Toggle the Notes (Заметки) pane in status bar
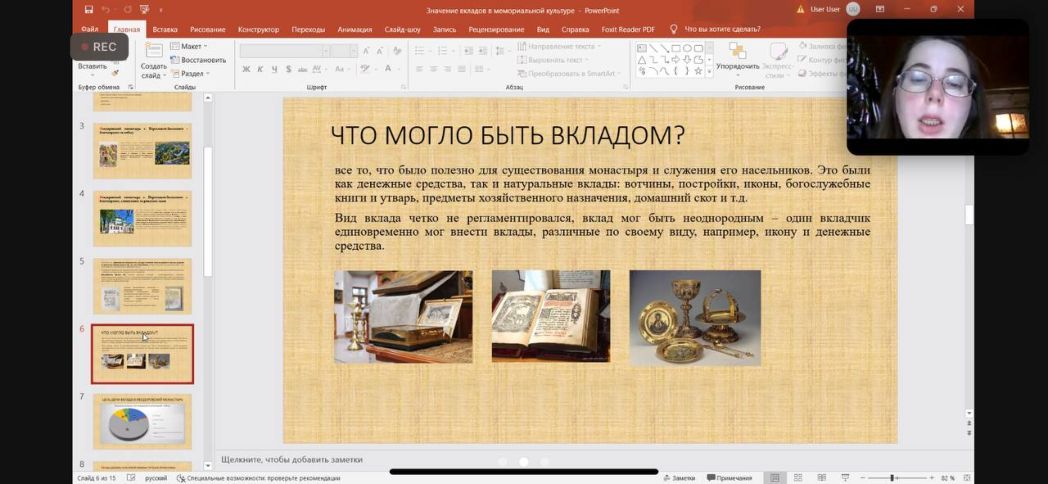The height and width of the screenshot is (484, 1048). coord(678,478)
